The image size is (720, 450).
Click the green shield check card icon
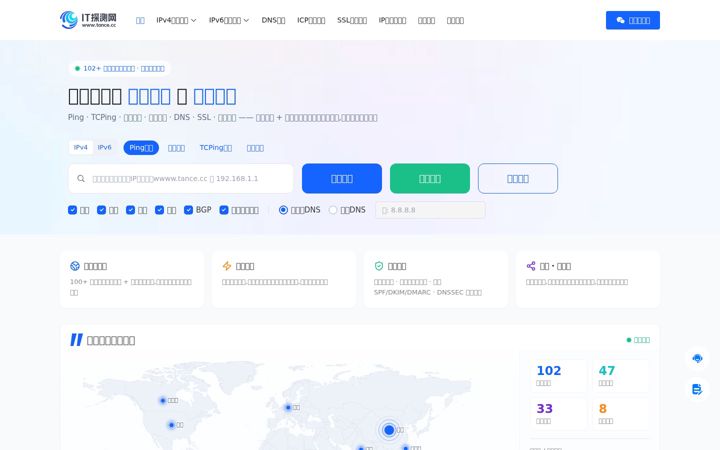tap(379, 266)
